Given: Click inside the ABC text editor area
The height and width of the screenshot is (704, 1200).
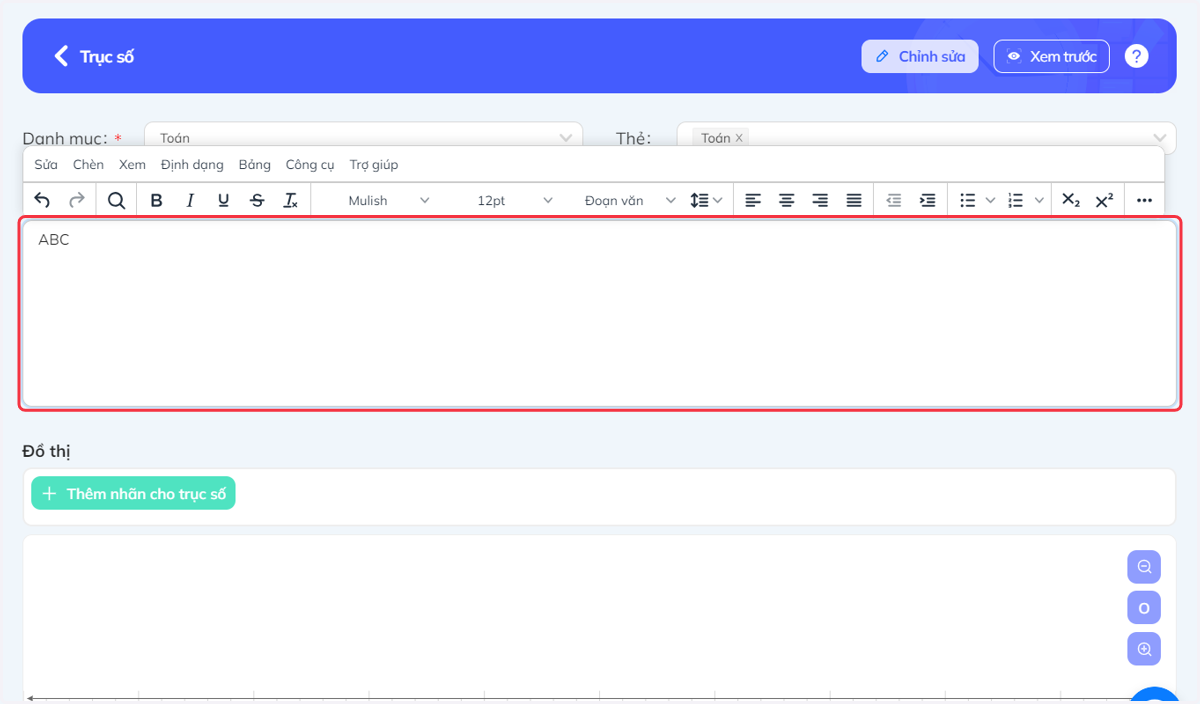Looking at the screenshot, I should coord(599,313).
